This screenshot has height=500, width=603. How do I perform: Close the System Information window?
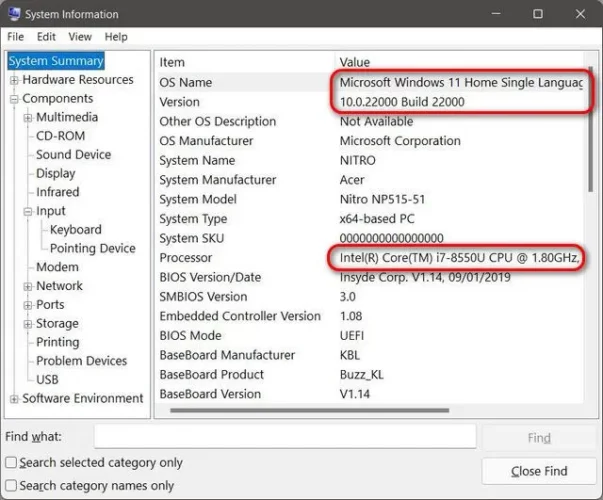[x=580, y=14]
